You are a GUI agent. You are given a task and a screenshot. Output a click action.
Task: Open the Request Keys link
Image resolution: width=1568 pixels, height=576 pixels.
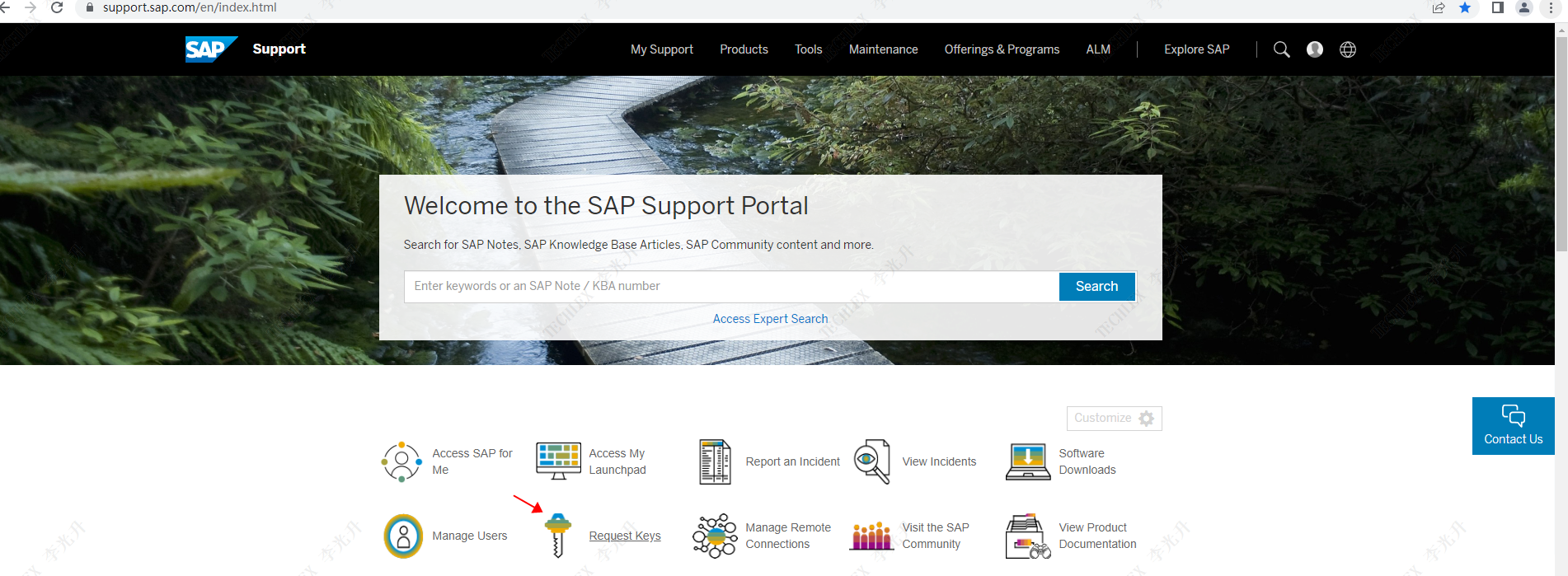tap(625, 536)
